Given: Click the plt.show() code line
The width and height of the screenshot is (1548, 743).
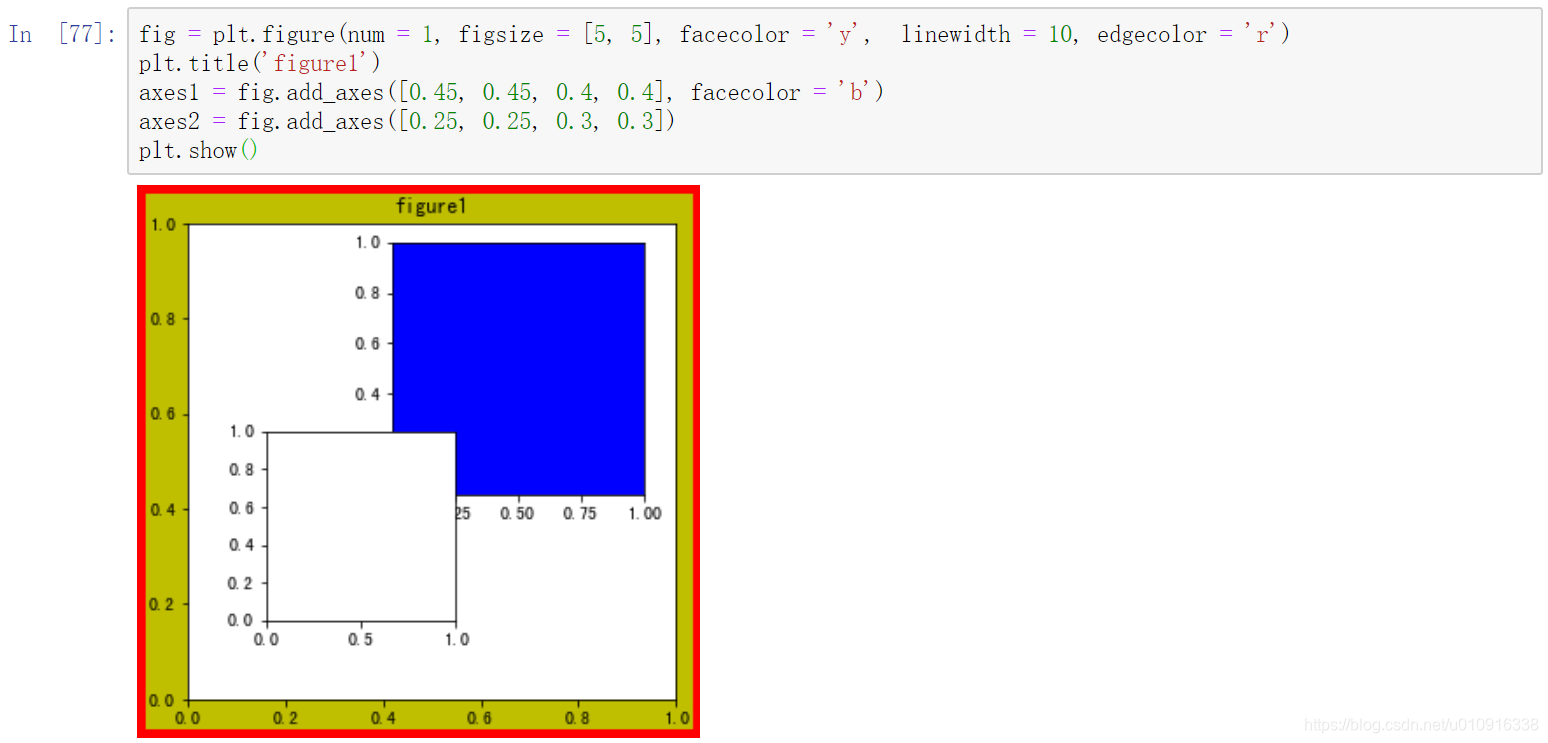Looking at the screenshot, I should (x=198, y=151).
